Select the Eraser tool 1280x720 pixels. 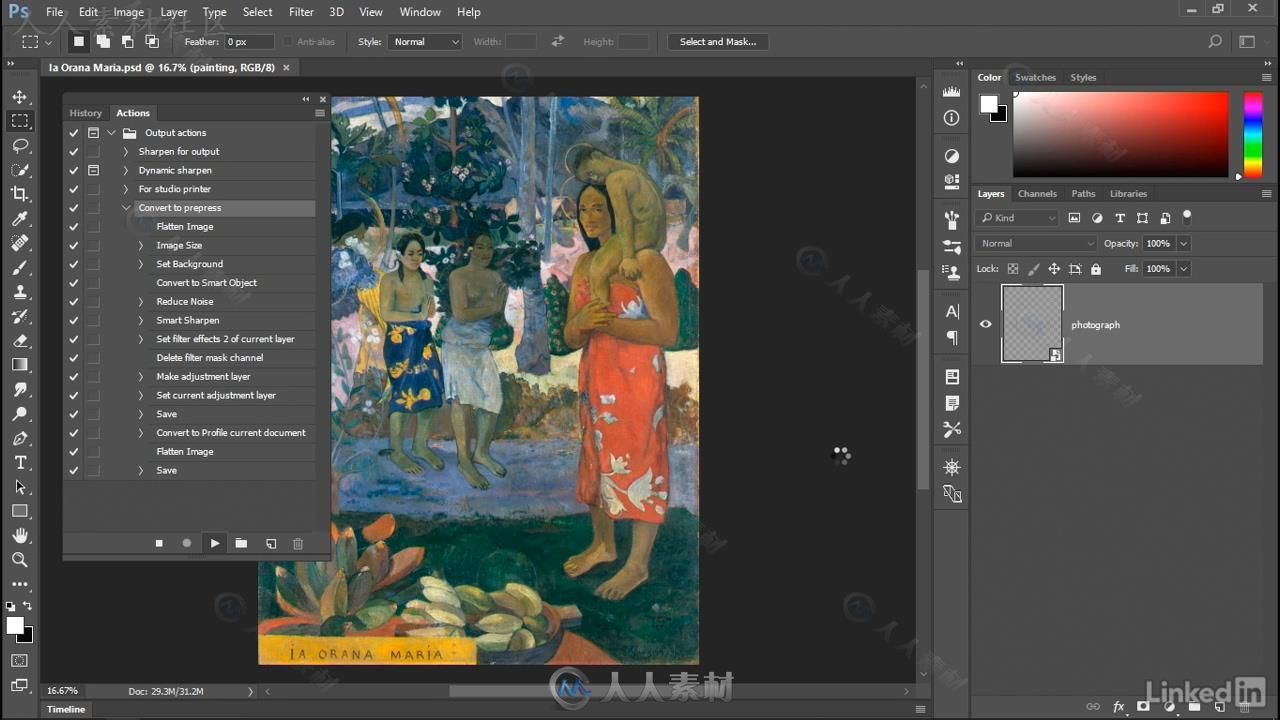(19, 341)
